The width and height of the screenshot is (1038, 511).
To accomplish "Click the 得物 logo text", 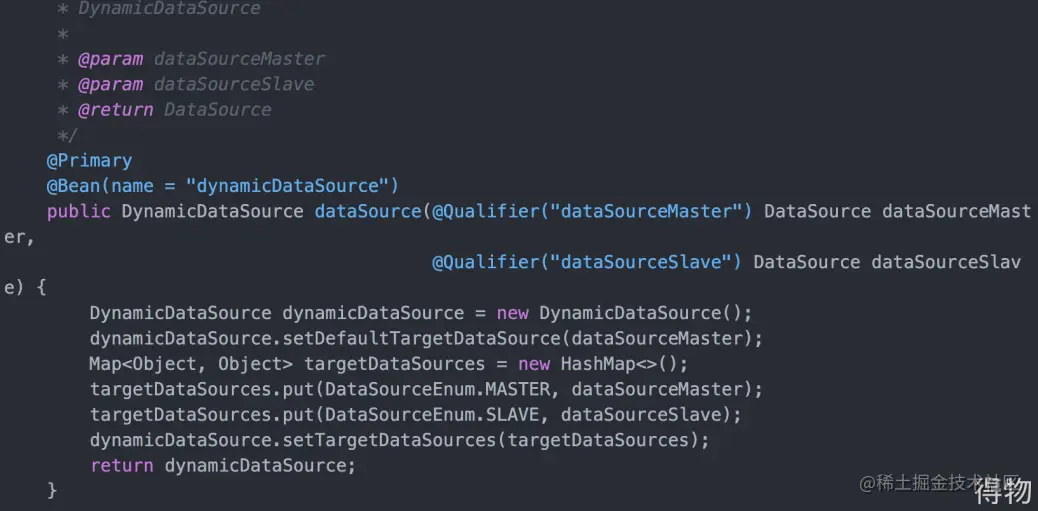I will click(1002, 492).
